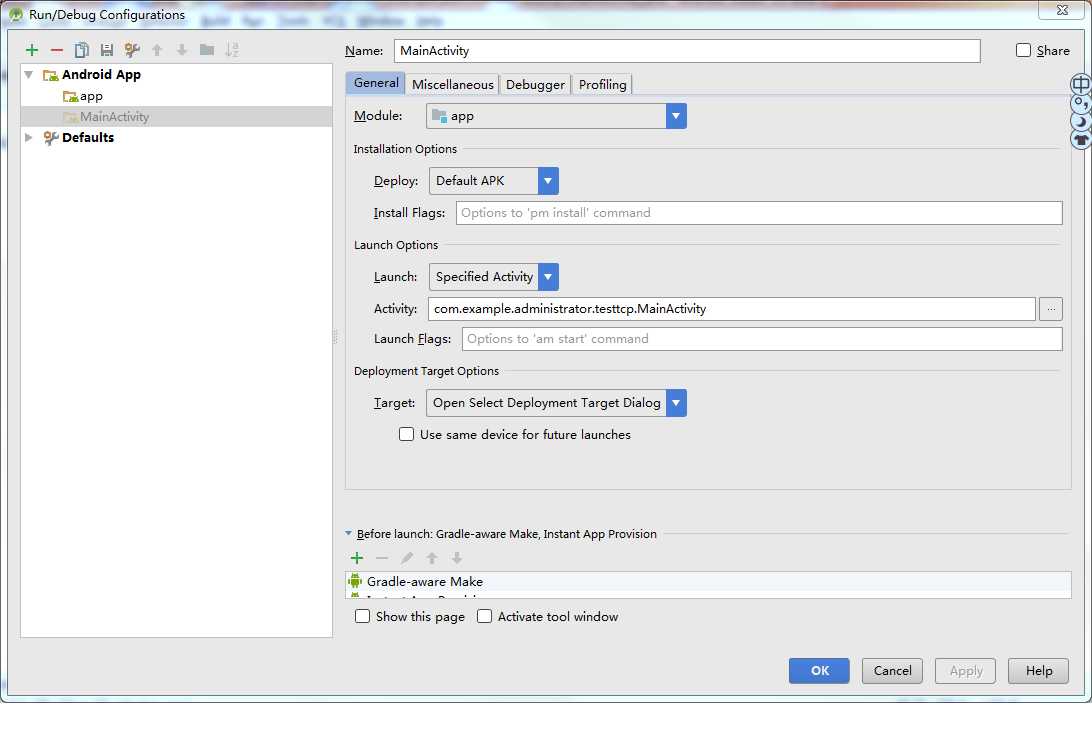Click the Install Flags input field
This screenshot has width=1092, height=731.
tap(759, 213)
